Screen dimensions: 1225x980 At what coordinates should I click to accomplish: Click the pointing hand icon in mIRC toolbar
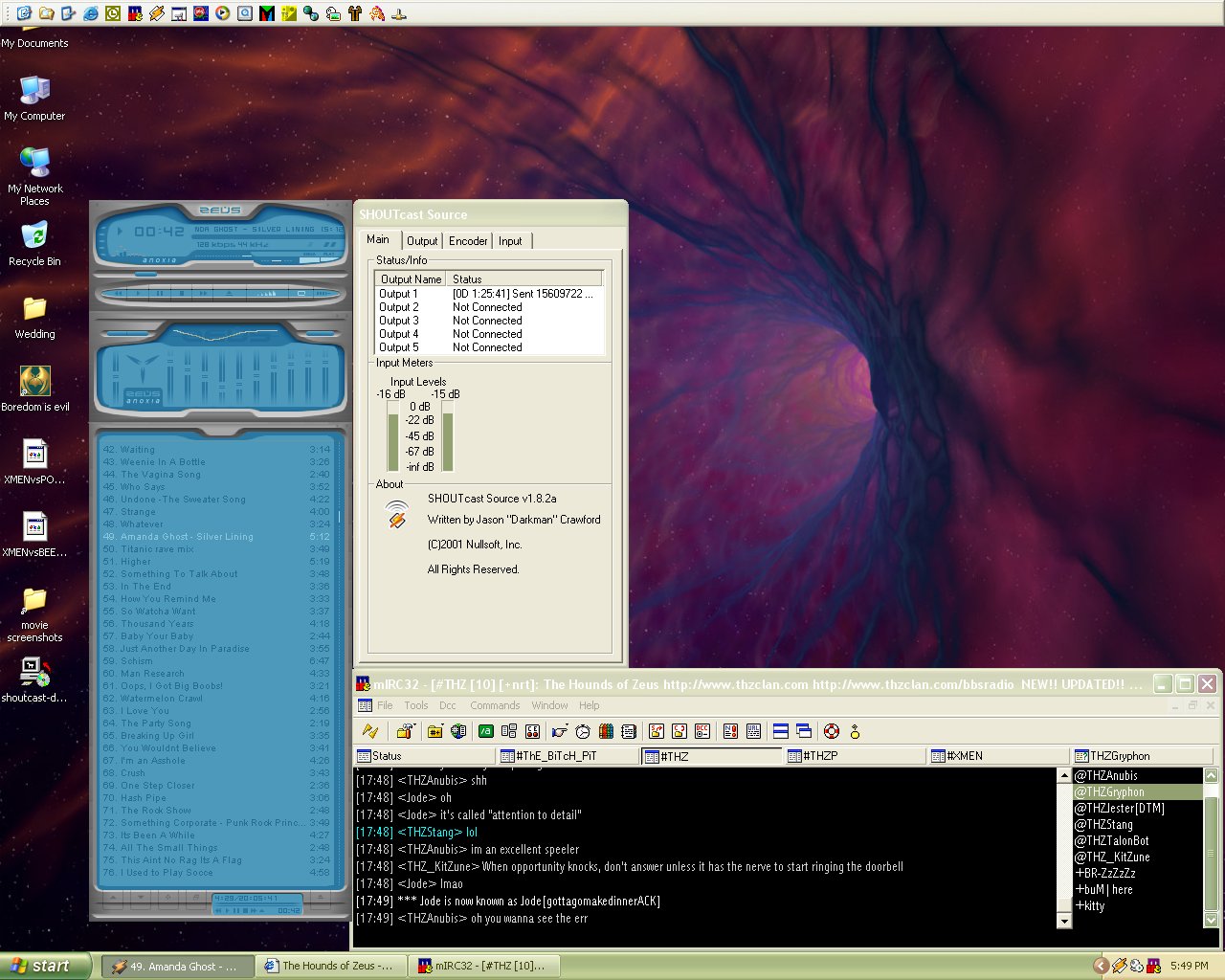559,731
